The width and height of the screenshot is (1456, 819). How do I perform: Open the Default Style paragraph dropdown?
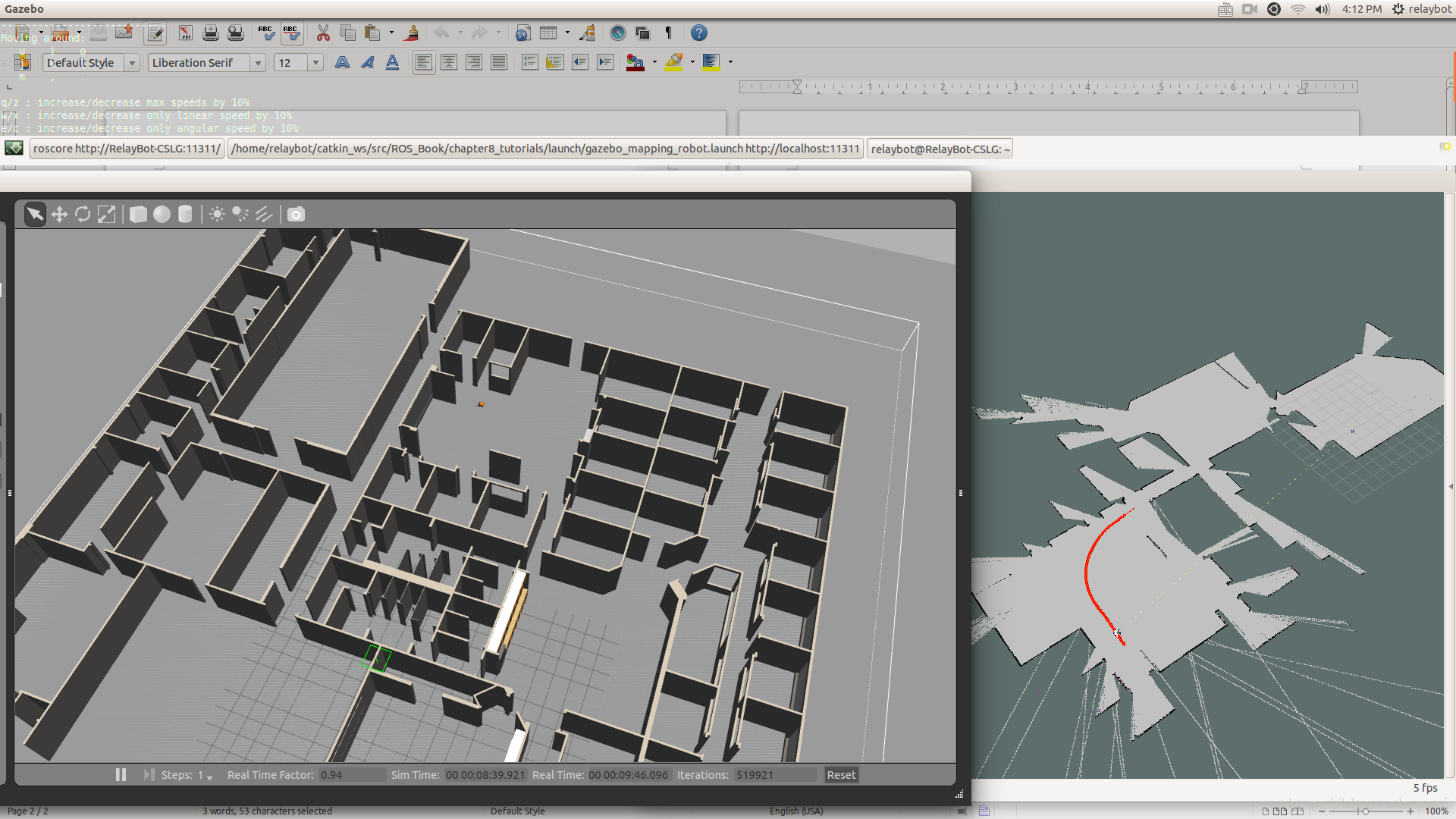coord(132,63)
